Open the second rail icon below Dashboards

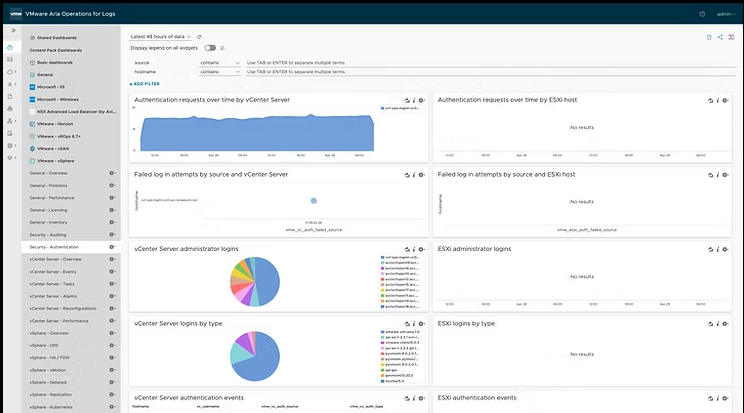[10, 60]
